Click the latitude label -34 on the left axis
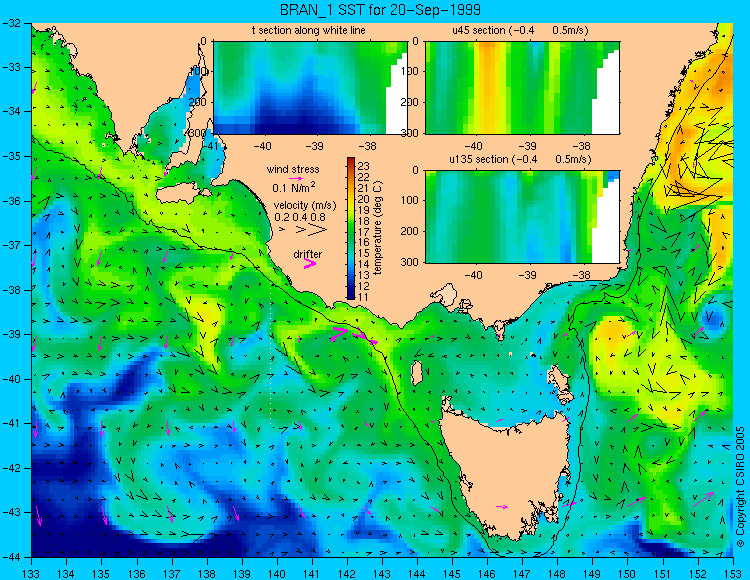This screenshot has height=580, width=750. click(x=12, y=112)
